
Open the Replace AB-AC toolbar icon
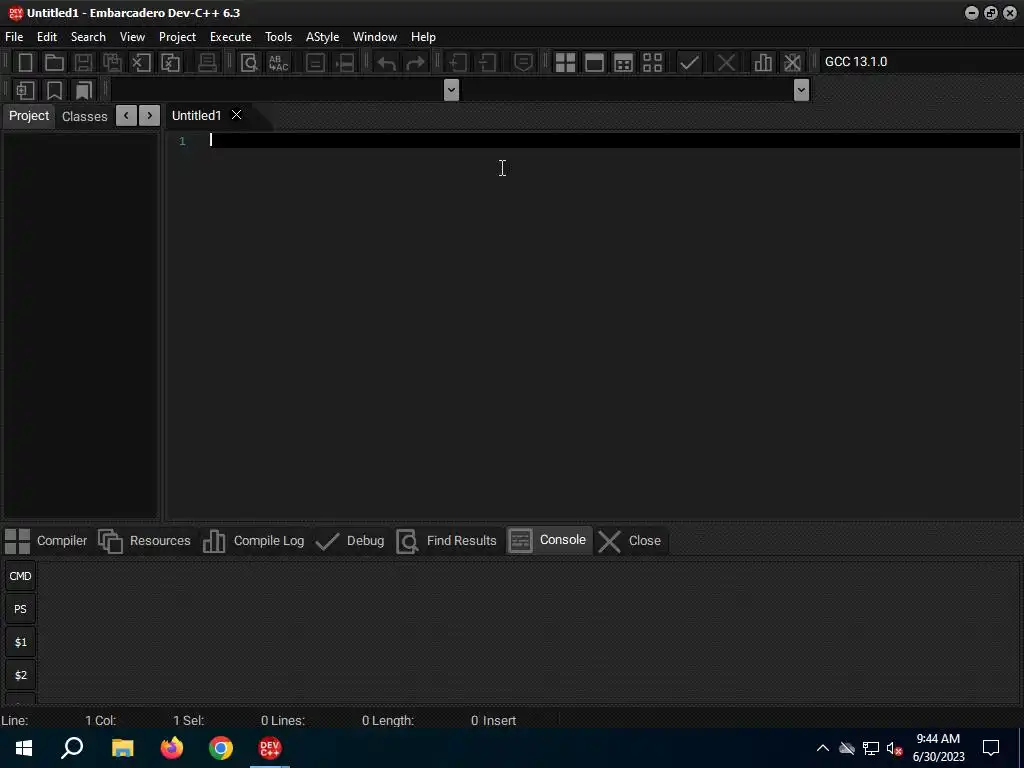pyautogui.click(x=278, y=63)
